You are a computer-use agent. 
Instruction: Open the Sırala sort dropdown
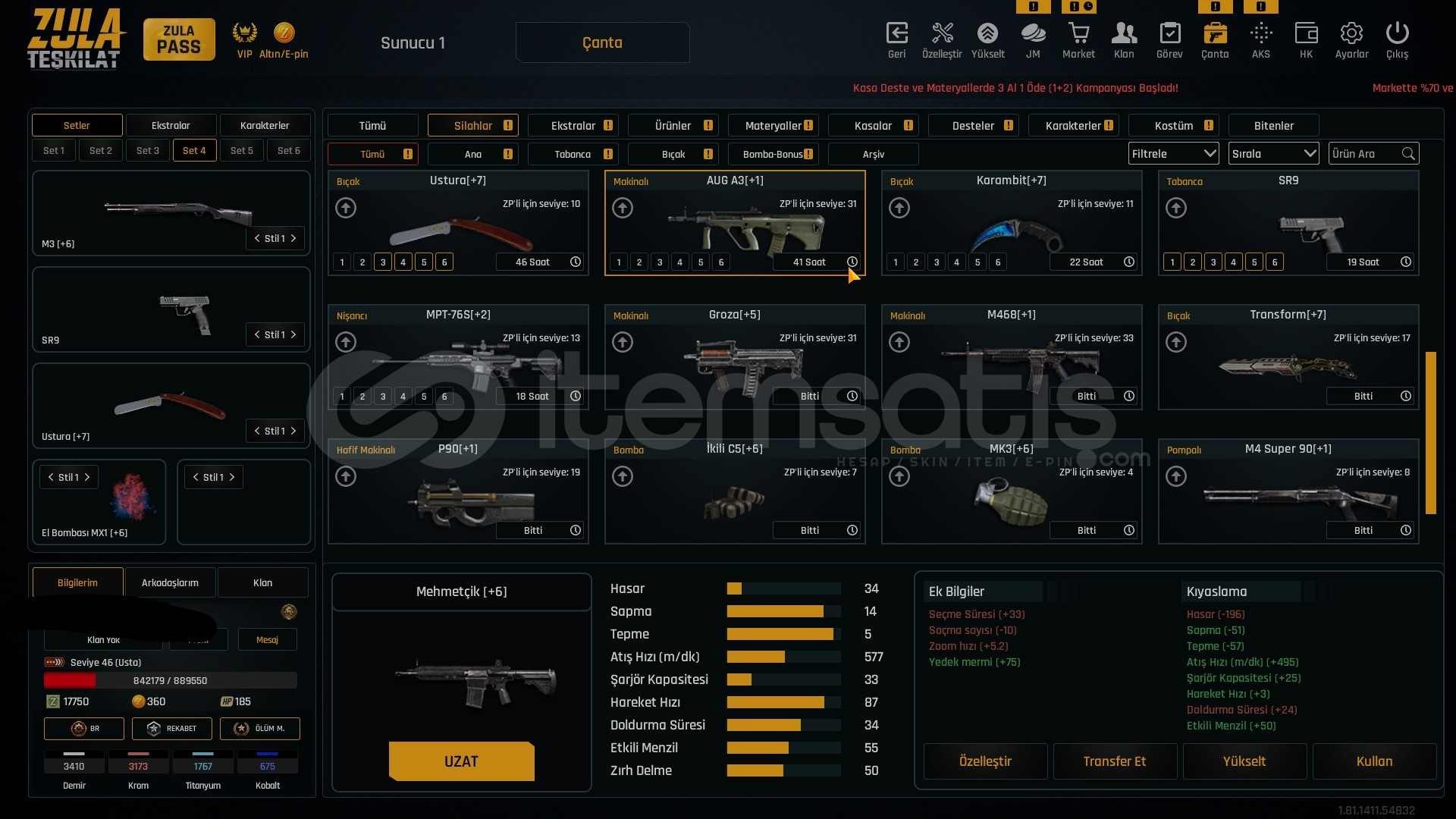click(1273, 154)
